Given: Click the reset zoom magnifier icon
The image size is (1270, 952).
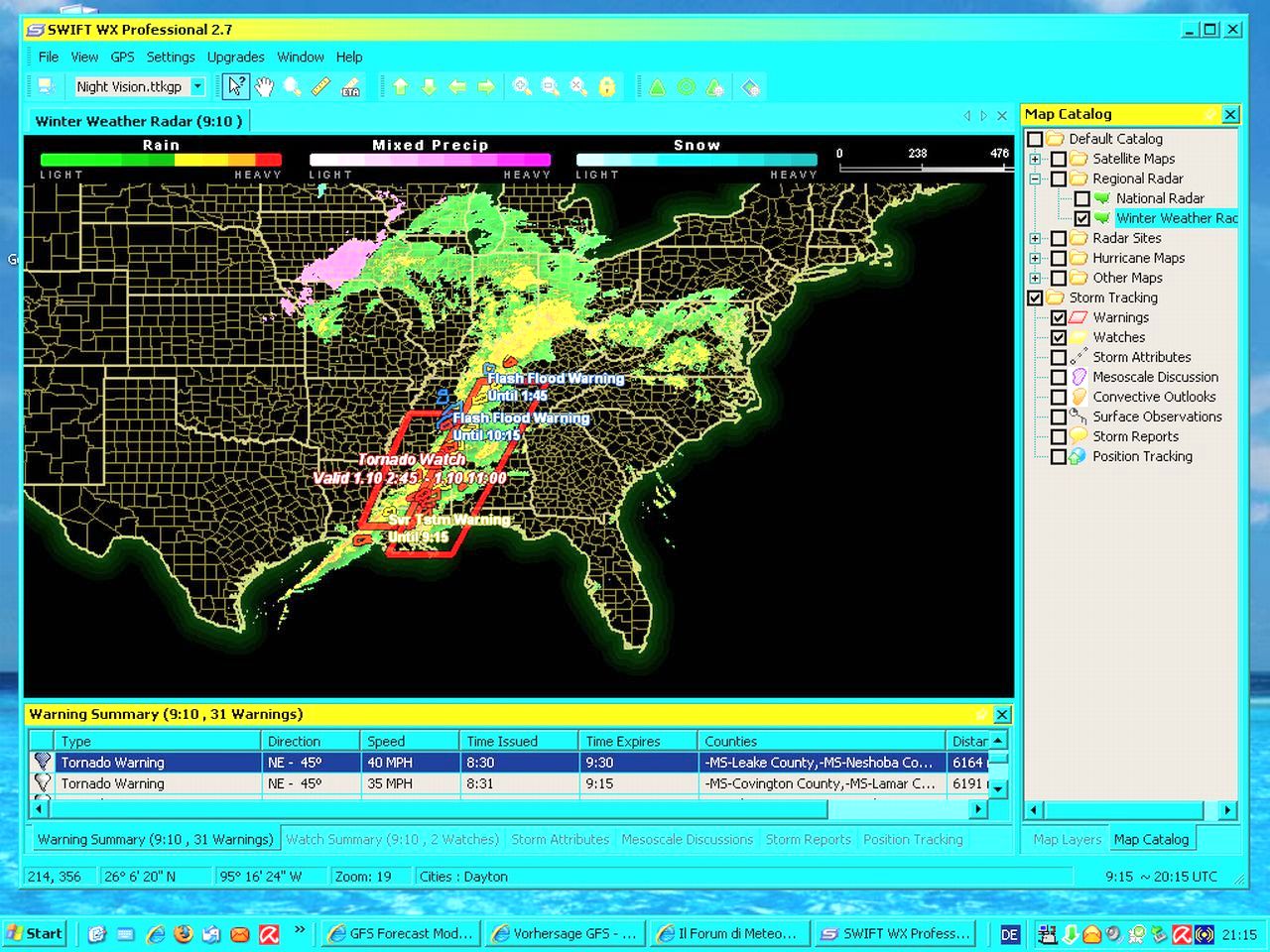Looking at the screenshot, I should tap(578, 86).
